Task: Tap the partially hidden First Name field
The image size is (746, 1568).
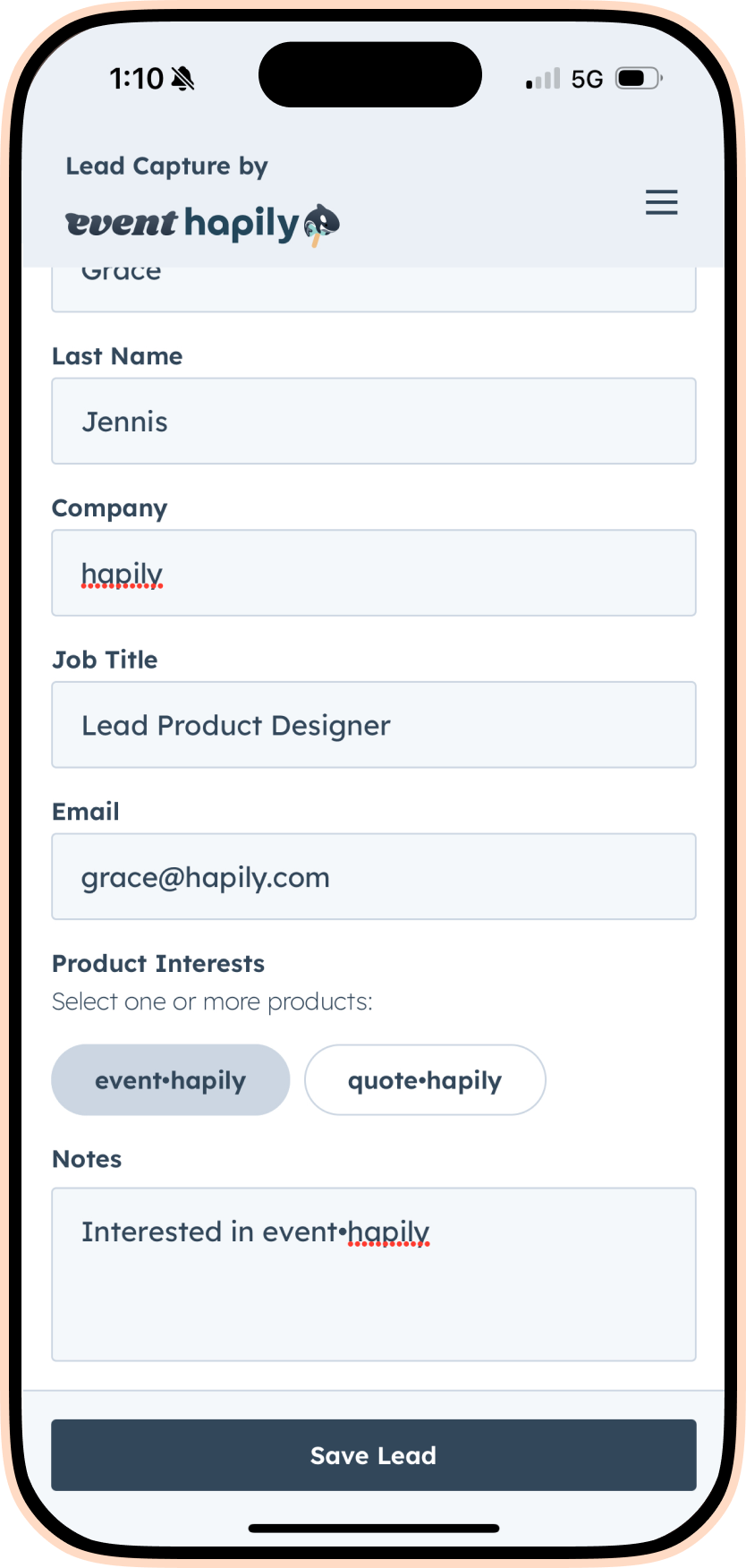Action: [x=374, y=289]
